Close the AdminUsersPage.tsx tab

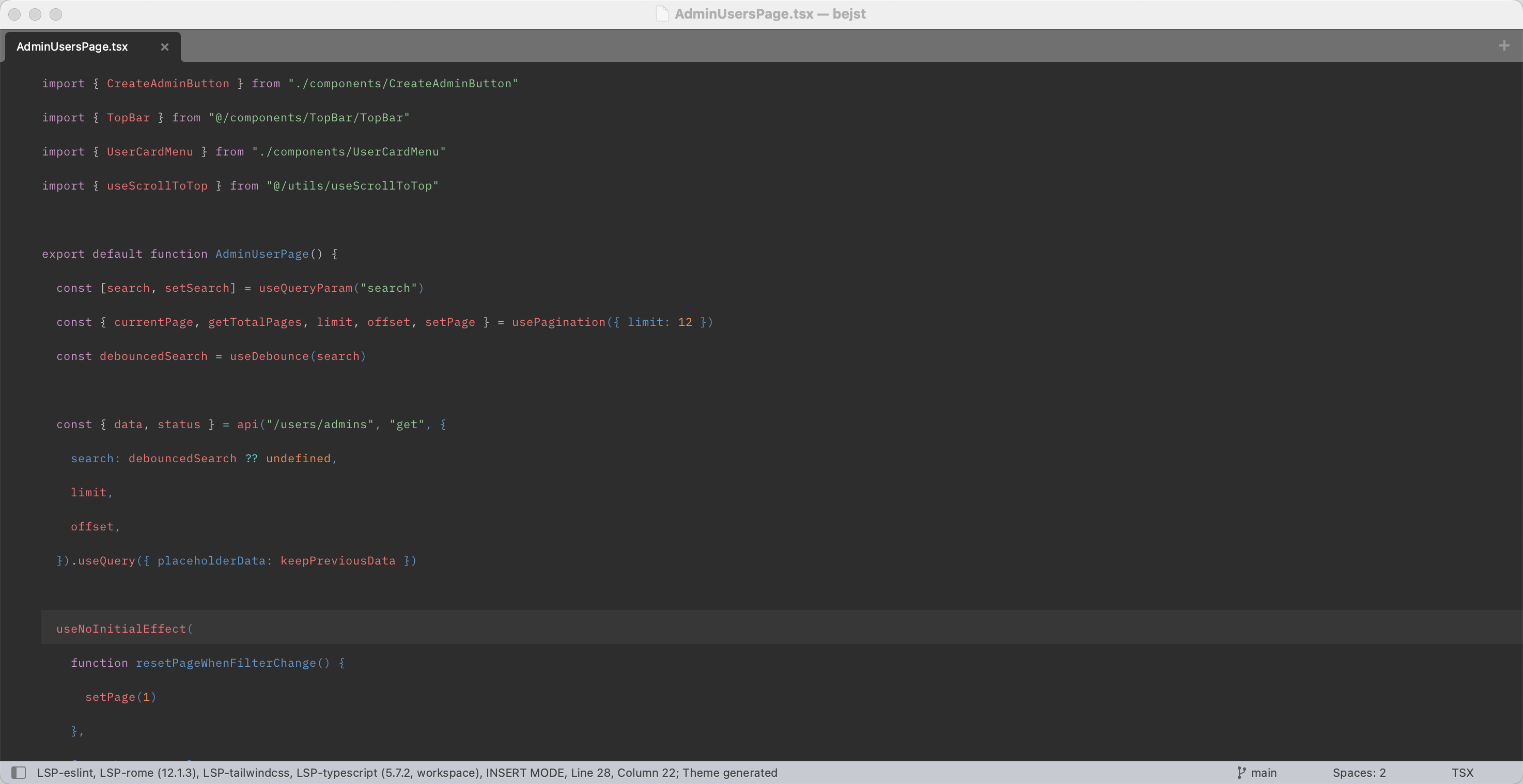pyautogui.click(x=164, y=46)
